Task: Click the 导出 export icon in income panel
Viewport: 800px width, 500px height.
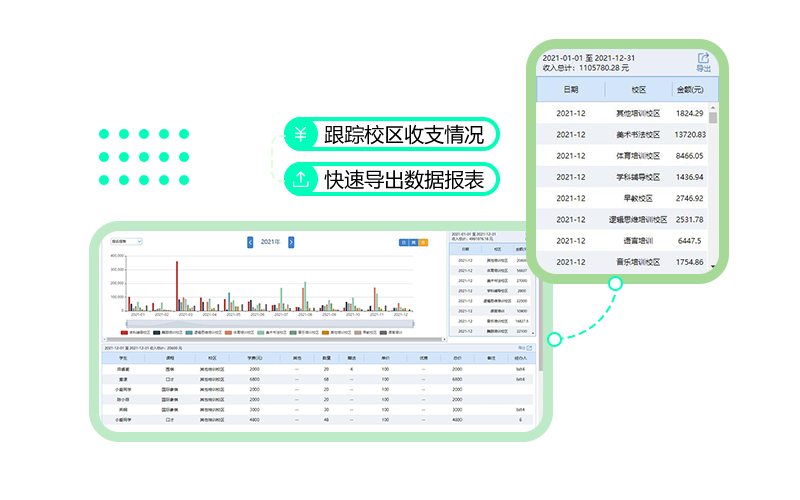Action: (x=703, y=61)
